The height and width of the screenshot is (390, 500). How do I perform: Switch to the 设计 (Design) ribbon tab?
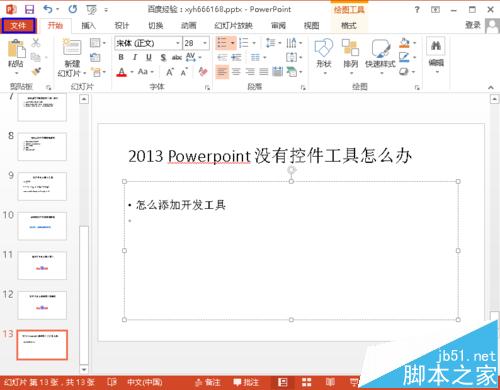[122, 26]
